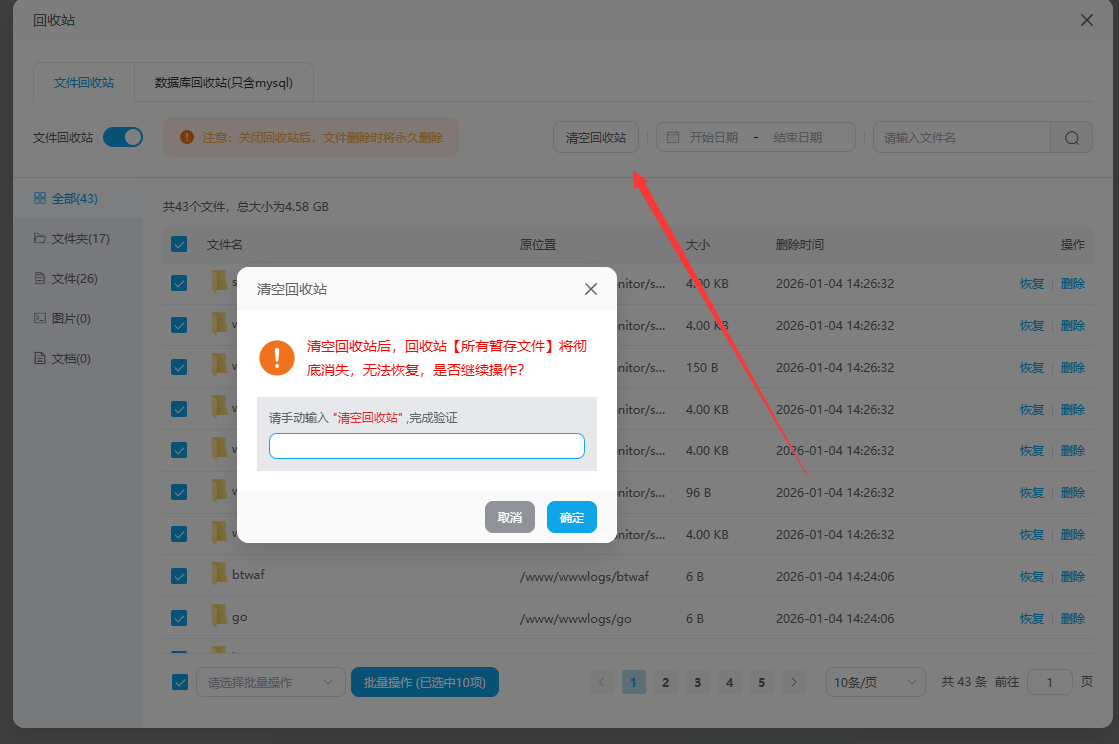Click the btwaf folder icon

tap(219, 574)
